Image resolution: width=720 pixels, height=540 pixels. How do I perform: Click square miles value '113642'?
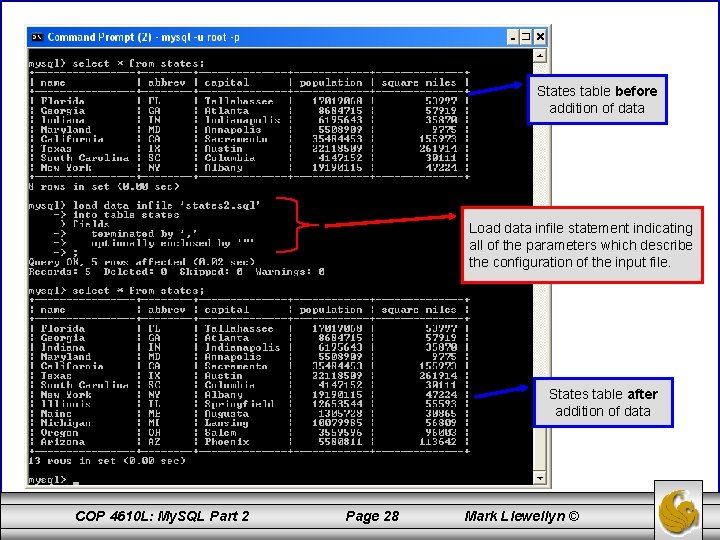pos(438,442)
